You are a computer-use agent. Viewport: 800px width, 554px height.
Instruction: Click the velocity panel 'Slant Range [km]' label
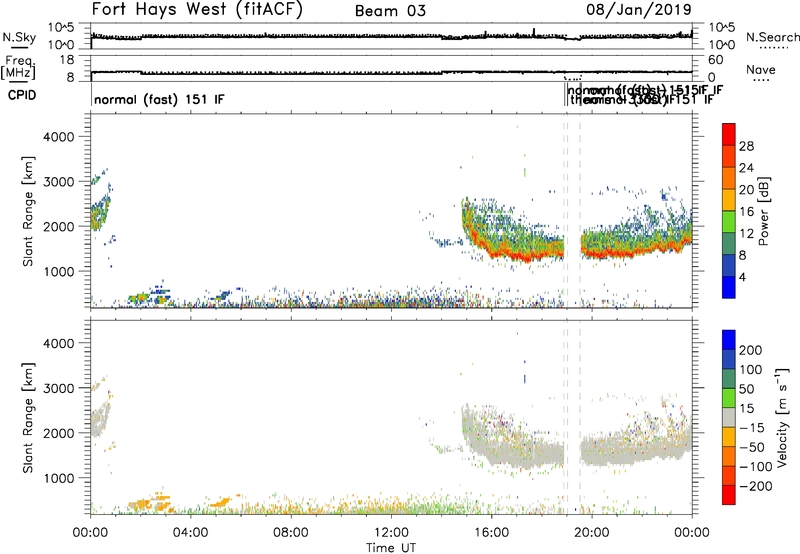28,418
